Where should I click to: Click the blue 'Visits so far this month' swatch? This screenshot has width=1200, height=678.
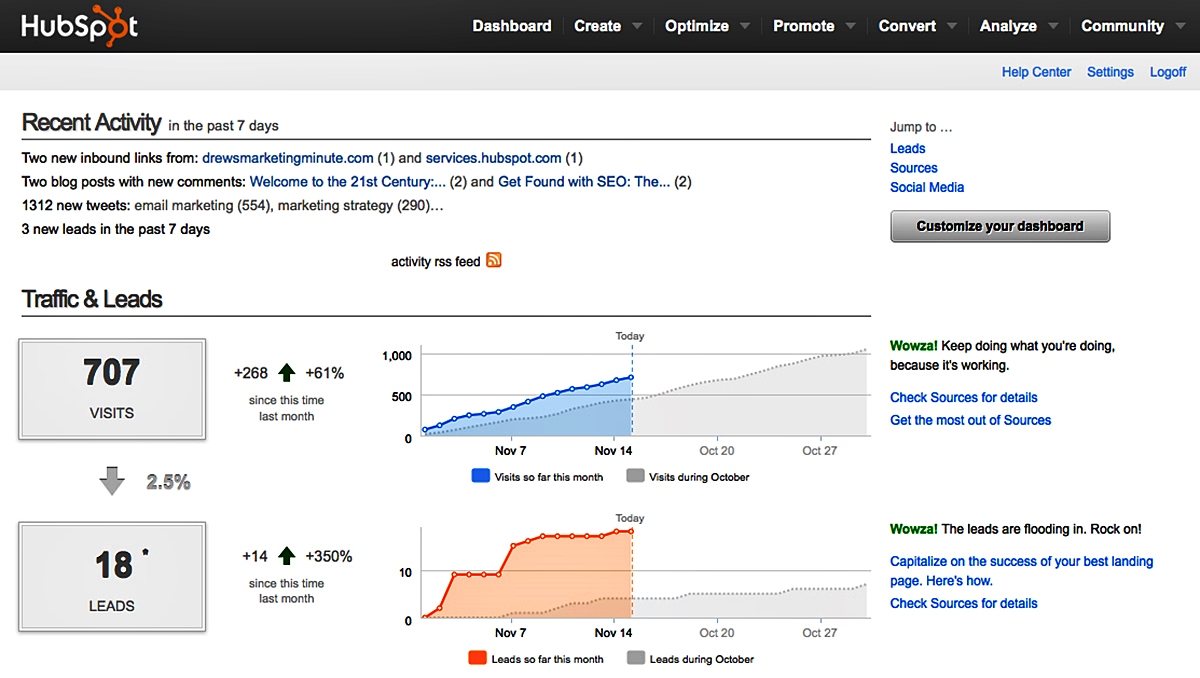click(480, 477)
